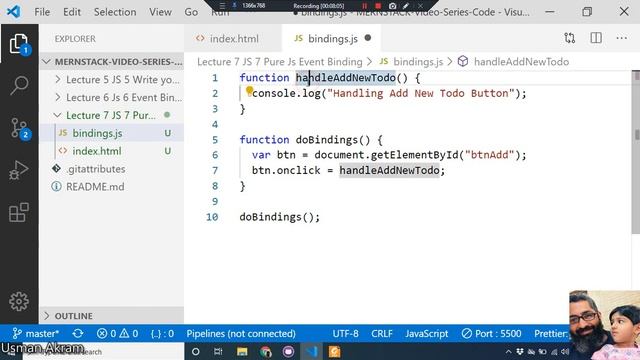This screenshot has height=360, width=640.
Task: Expand the OUTLINE section
Action: coord(112,316)
